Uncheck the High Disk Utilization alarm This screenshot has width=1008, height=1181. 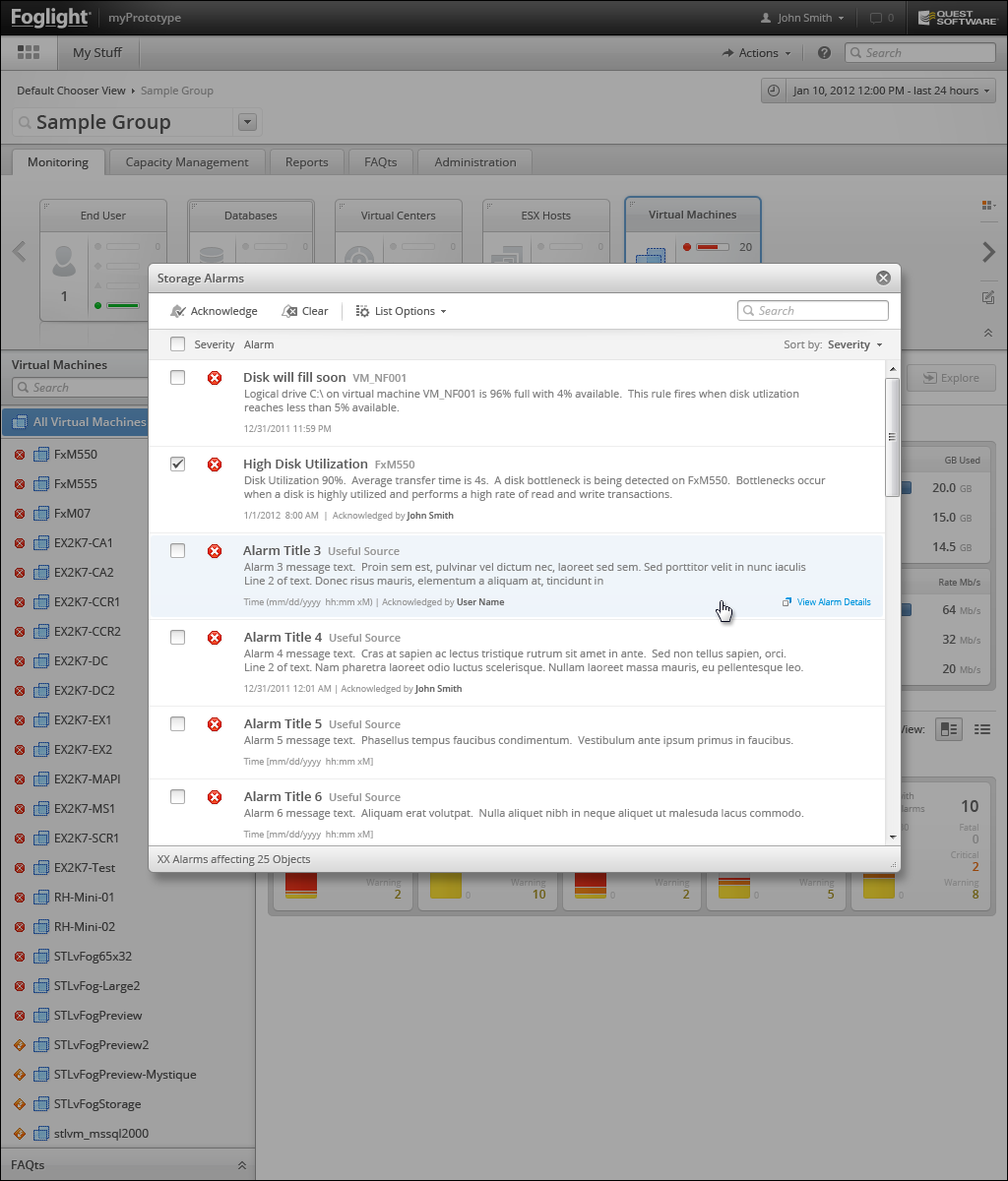177,464
